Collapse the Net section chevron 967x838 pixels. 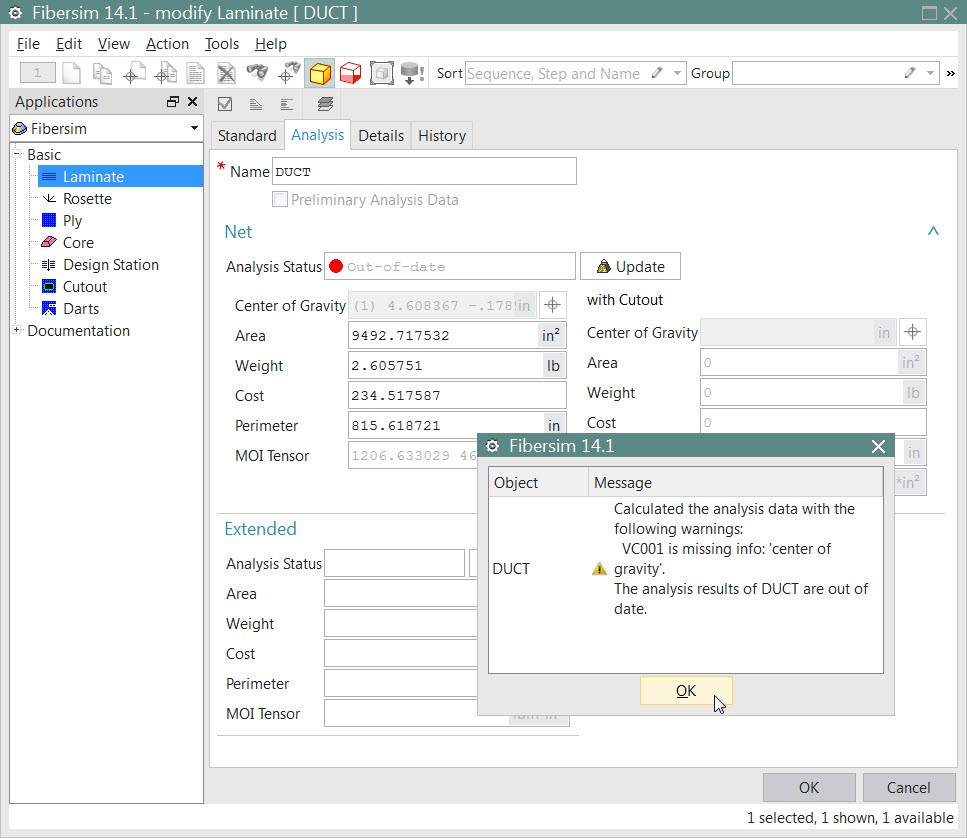tap(932, 230)
